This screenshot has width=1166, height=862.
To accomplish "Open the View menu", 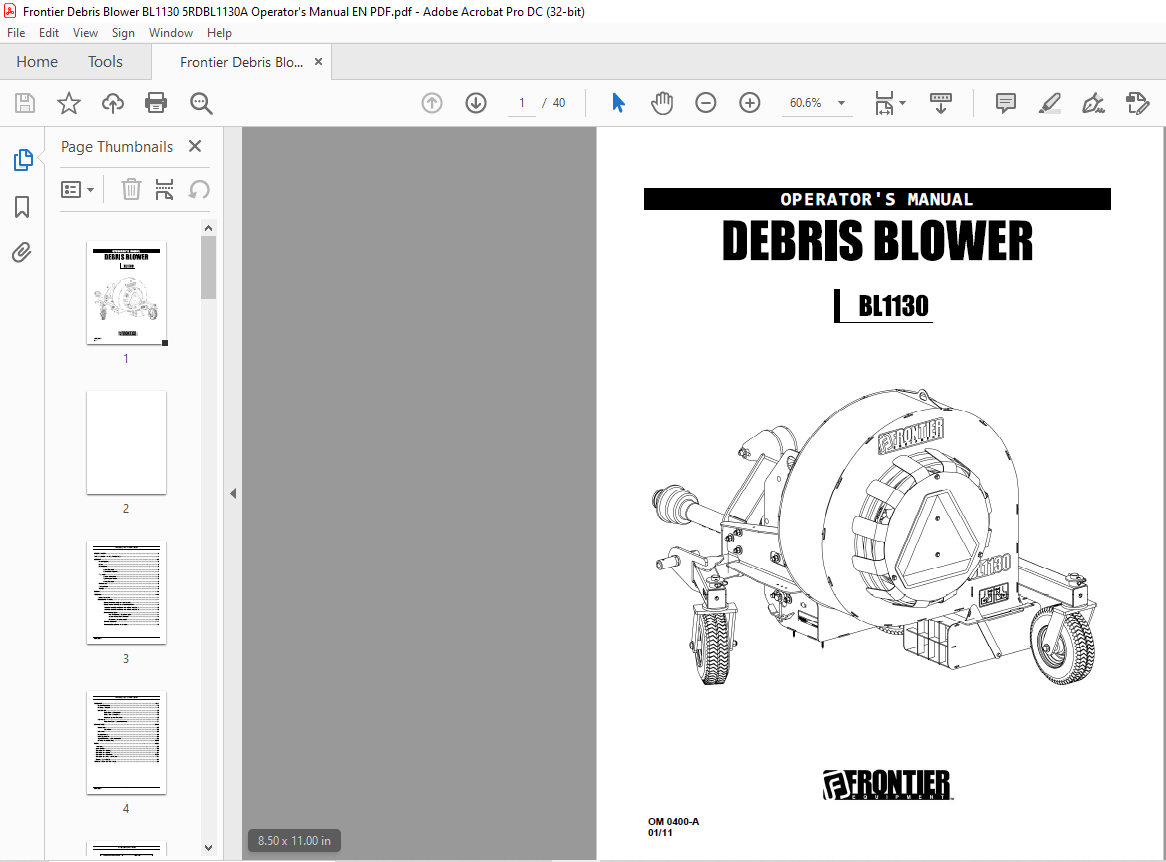I will tap(85, 33).
